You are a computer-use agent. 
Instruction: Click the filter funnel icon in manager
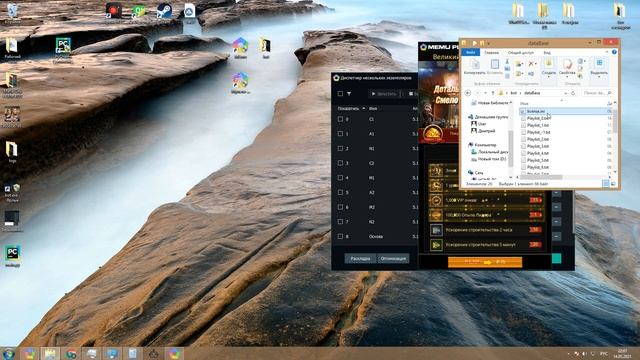tap(349, 93)
